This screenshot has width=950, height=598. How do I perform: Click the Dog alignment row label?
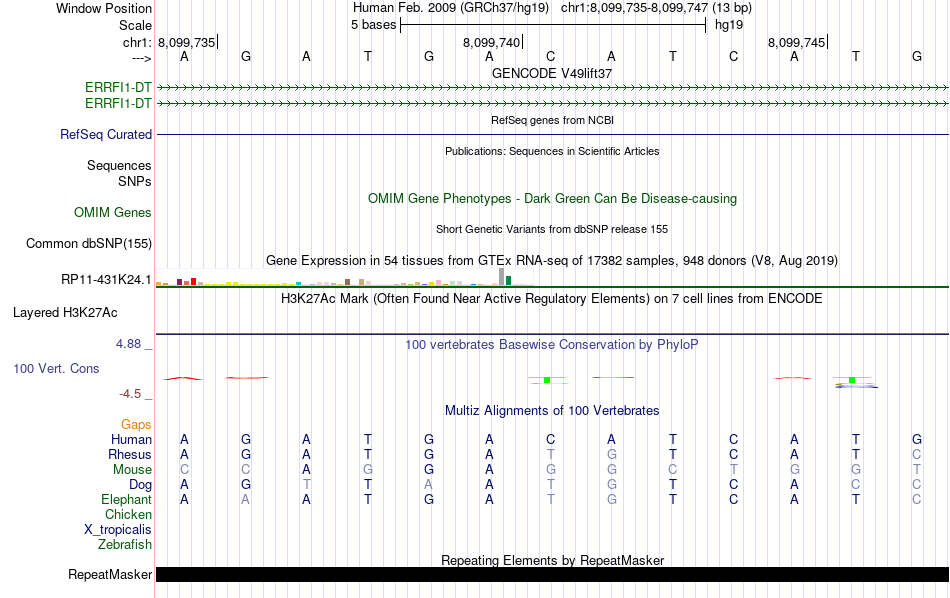(x=140, y=485)
